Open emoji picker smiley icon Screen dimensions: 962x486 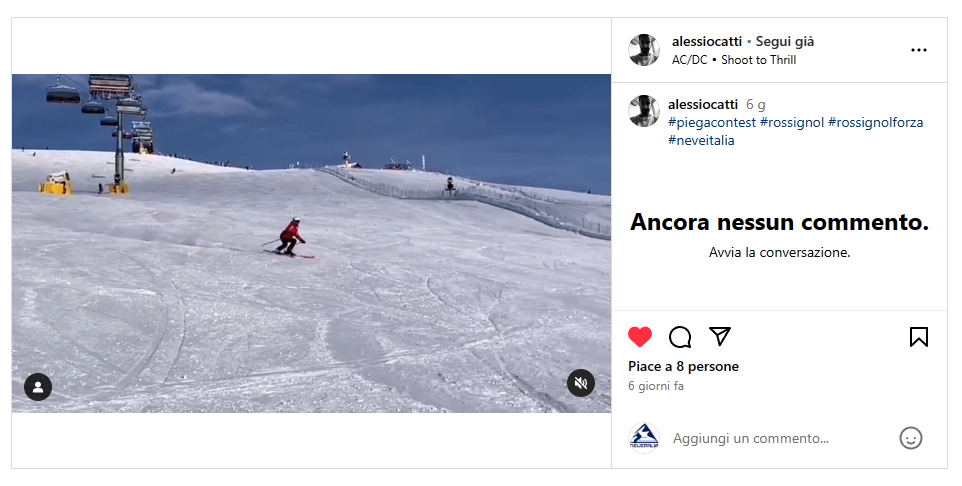click(910, 438)
